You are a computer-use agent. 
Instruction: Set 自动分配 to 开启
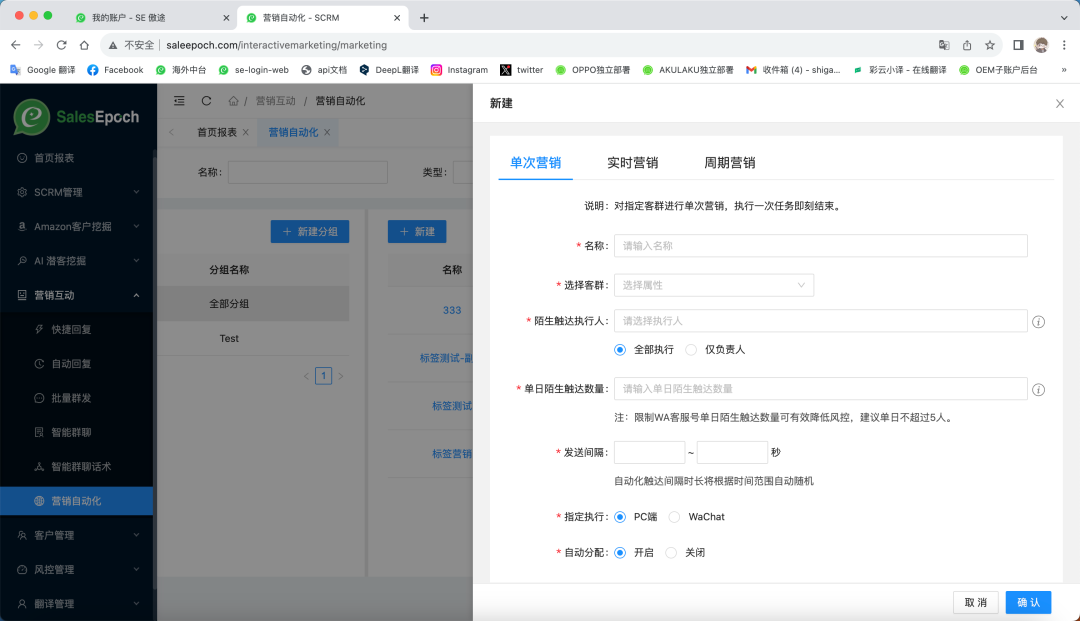pos(620,553)
